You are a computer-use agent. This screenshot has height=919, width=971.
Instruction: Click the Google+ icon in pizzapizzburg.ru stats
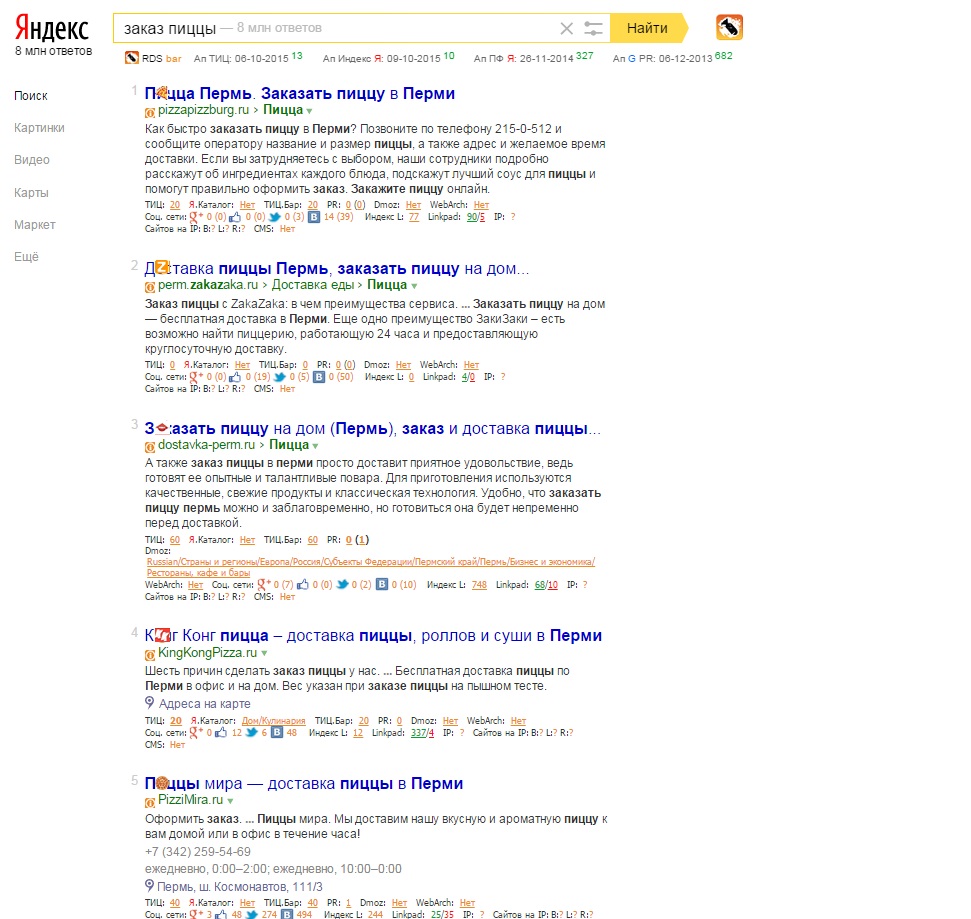coord(196,217)
